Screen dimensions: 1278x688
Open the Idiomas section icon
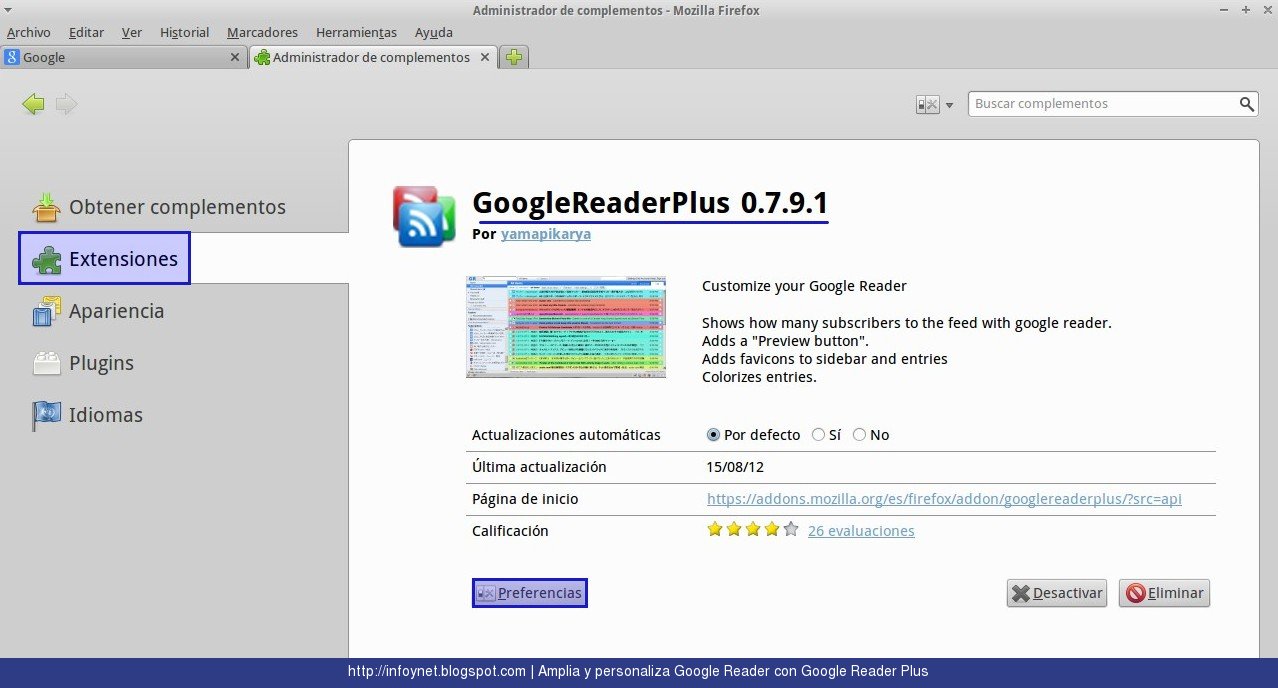46,415
